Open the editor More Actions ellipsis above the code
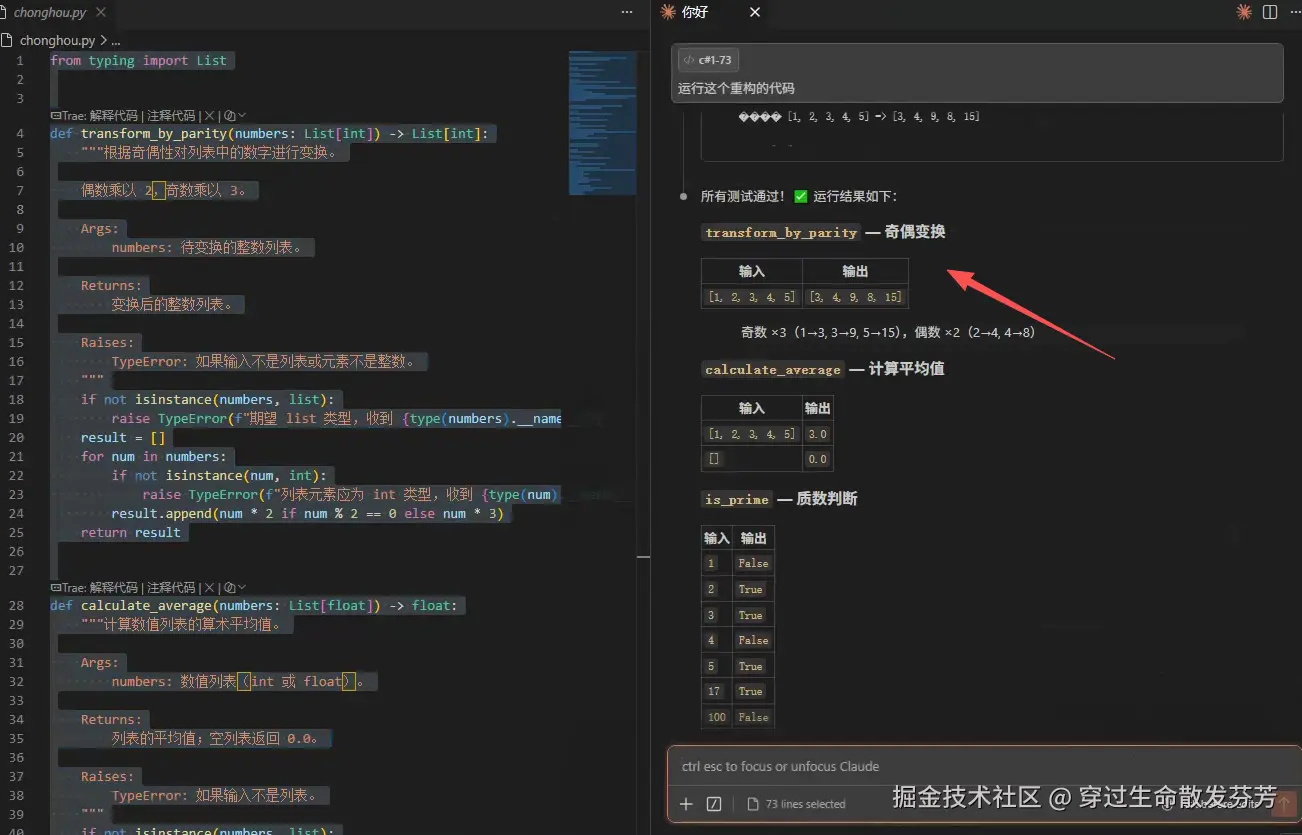This screenshot has width=1302, height=835. click(627, 12)
